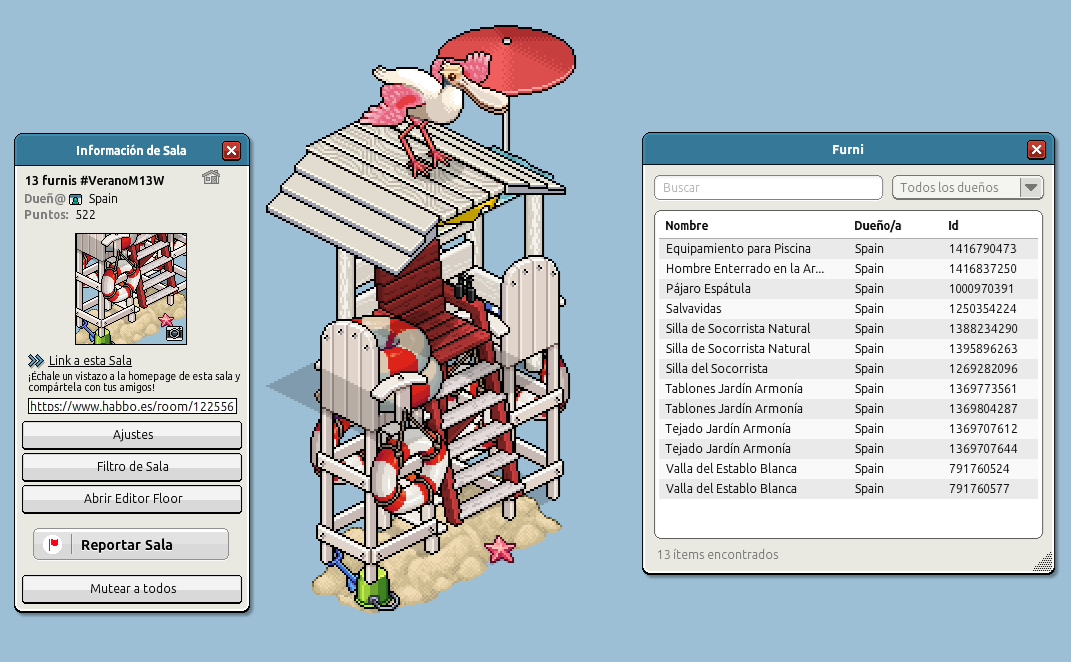Click the double-arrow icon beside Link a esta Sala

click(36, 361)
